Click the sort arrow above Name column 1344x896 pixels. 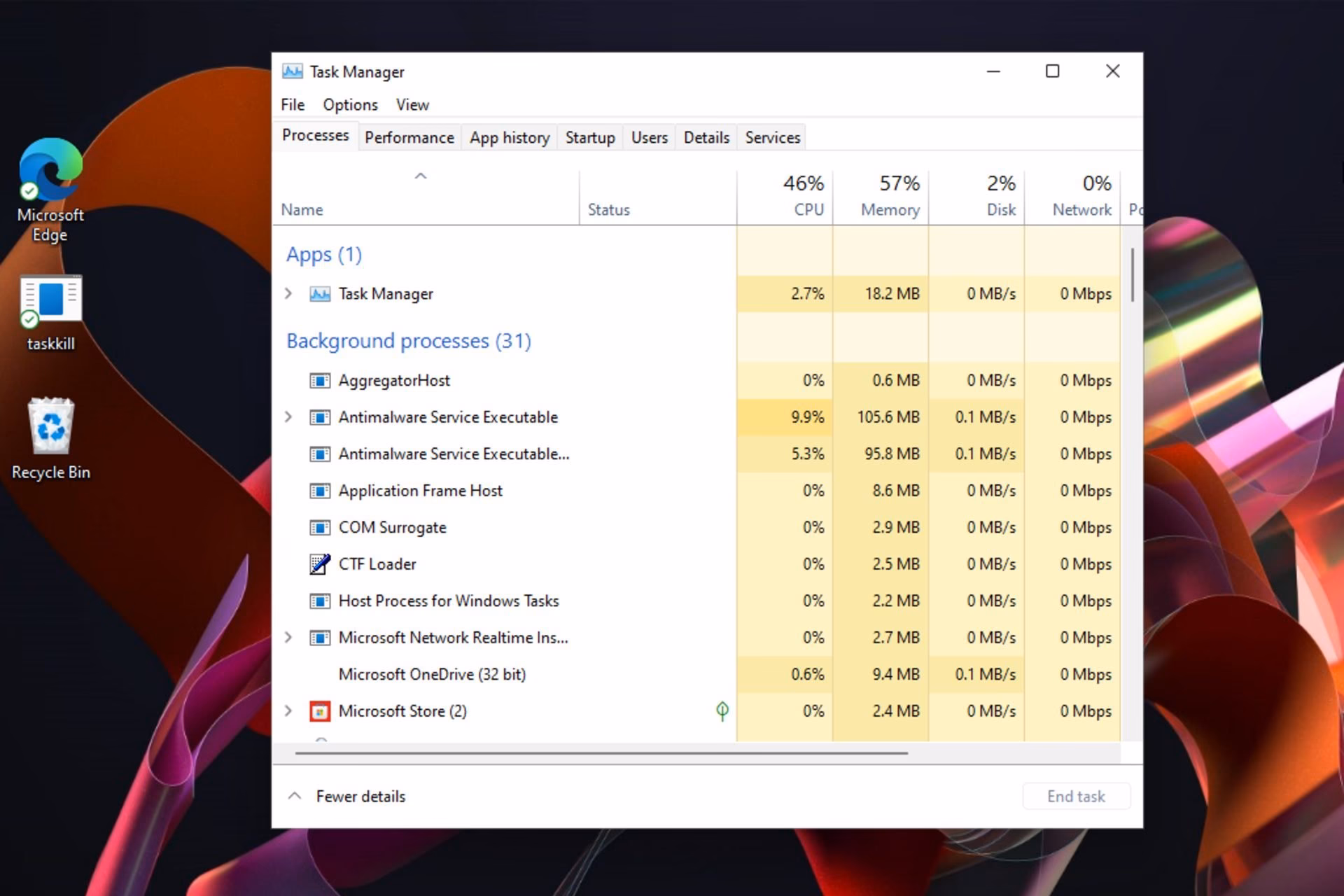(421, 176)
